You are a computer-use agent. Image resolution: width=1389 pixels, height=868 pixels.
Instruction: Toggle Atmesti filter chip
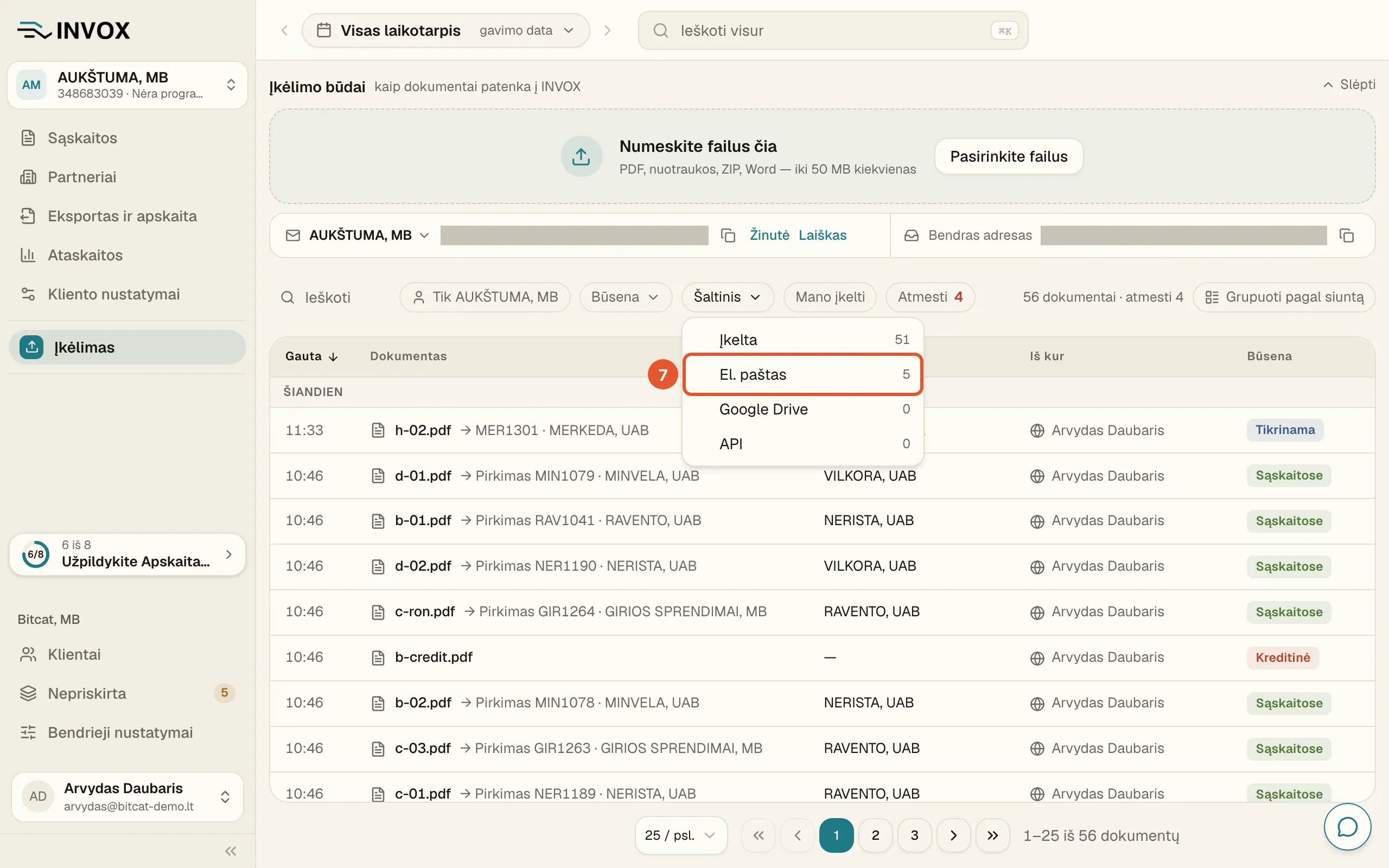(930, 297)
